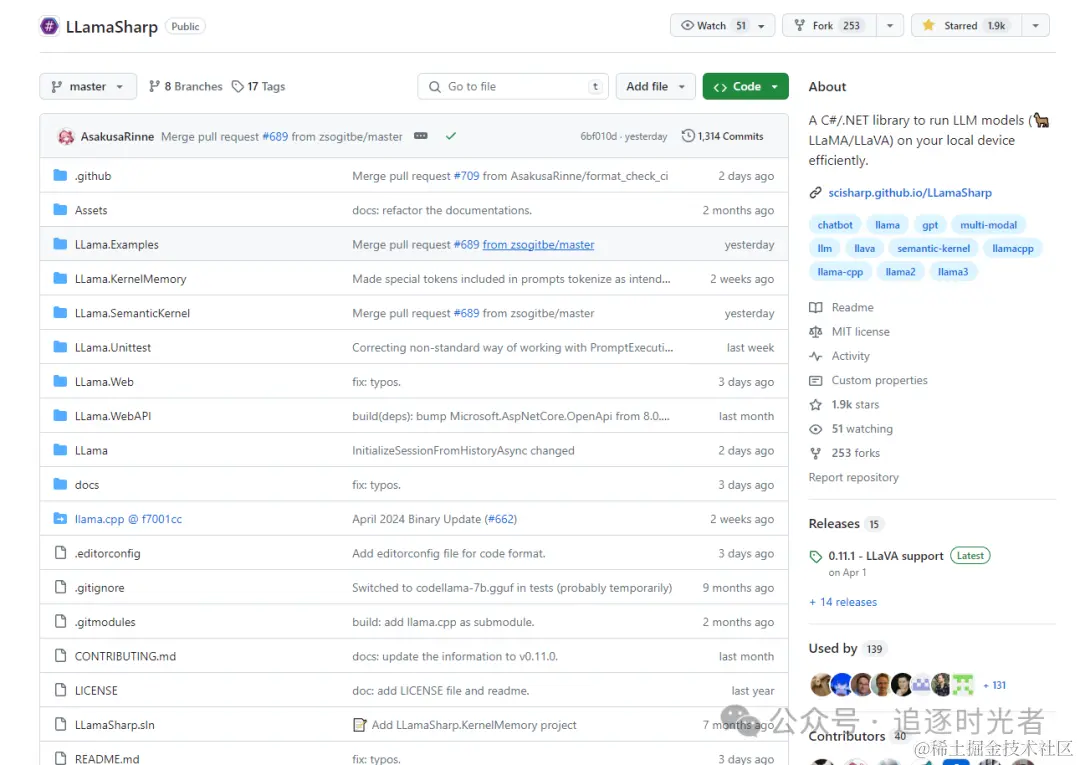Viewport: 1080px width, 765px height.
Task: Open the LLama.Examples folder
Action: (116, 244)
